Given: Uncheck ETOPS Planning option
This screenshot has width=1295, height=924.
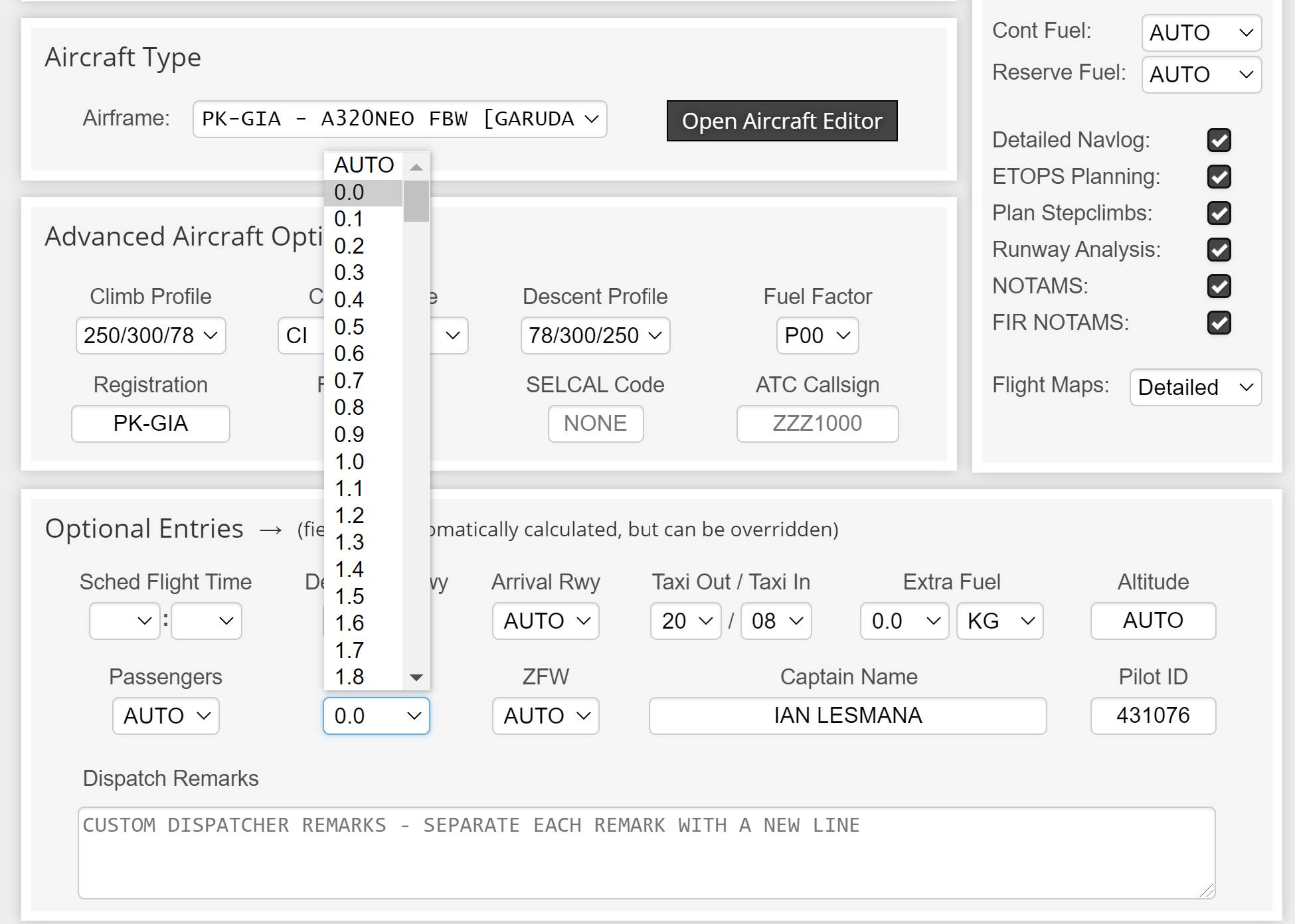Looking at the screenshot, I should pyautogui.click(x=1219, y=177).
